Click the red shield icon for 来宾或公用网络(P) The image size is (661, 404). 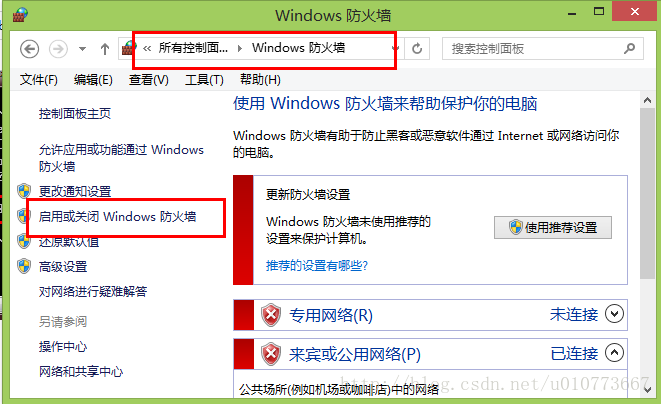(271, 353)
